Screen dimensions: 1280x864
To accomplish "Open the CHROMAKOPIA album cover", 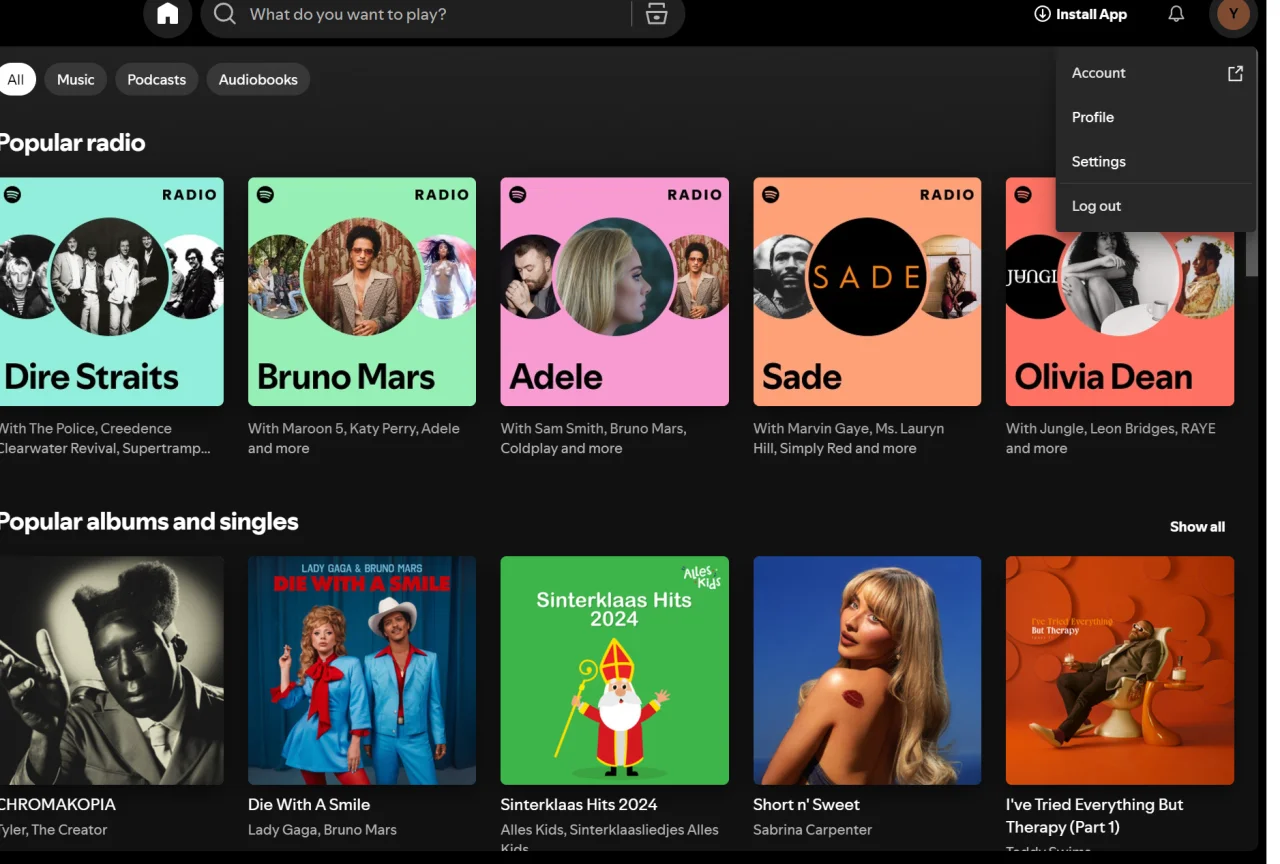I will click(112, 670).
